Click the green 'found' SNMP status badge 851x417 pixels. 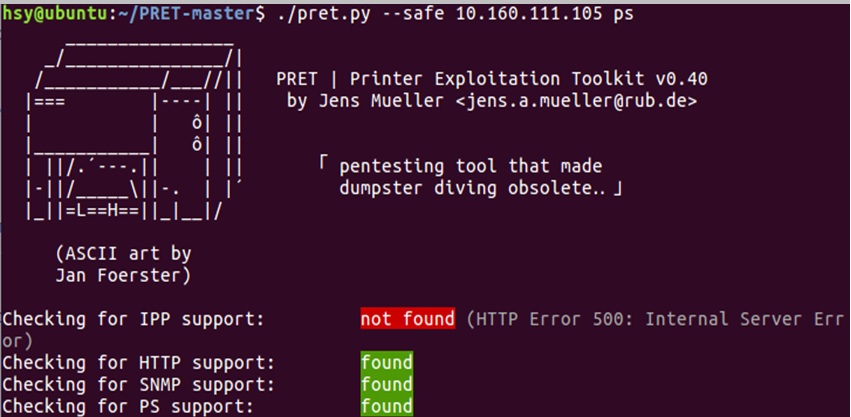[387, 384]
